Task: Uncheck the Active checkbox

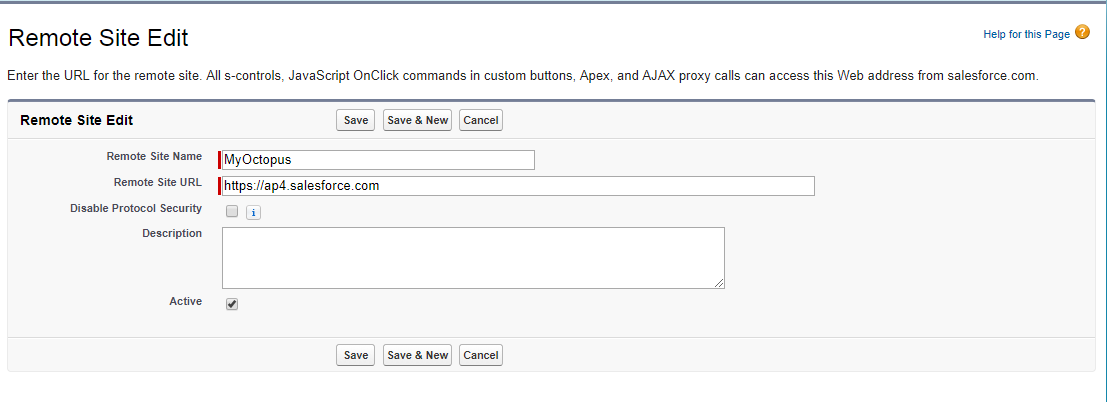Action: (x=232, y=304)
